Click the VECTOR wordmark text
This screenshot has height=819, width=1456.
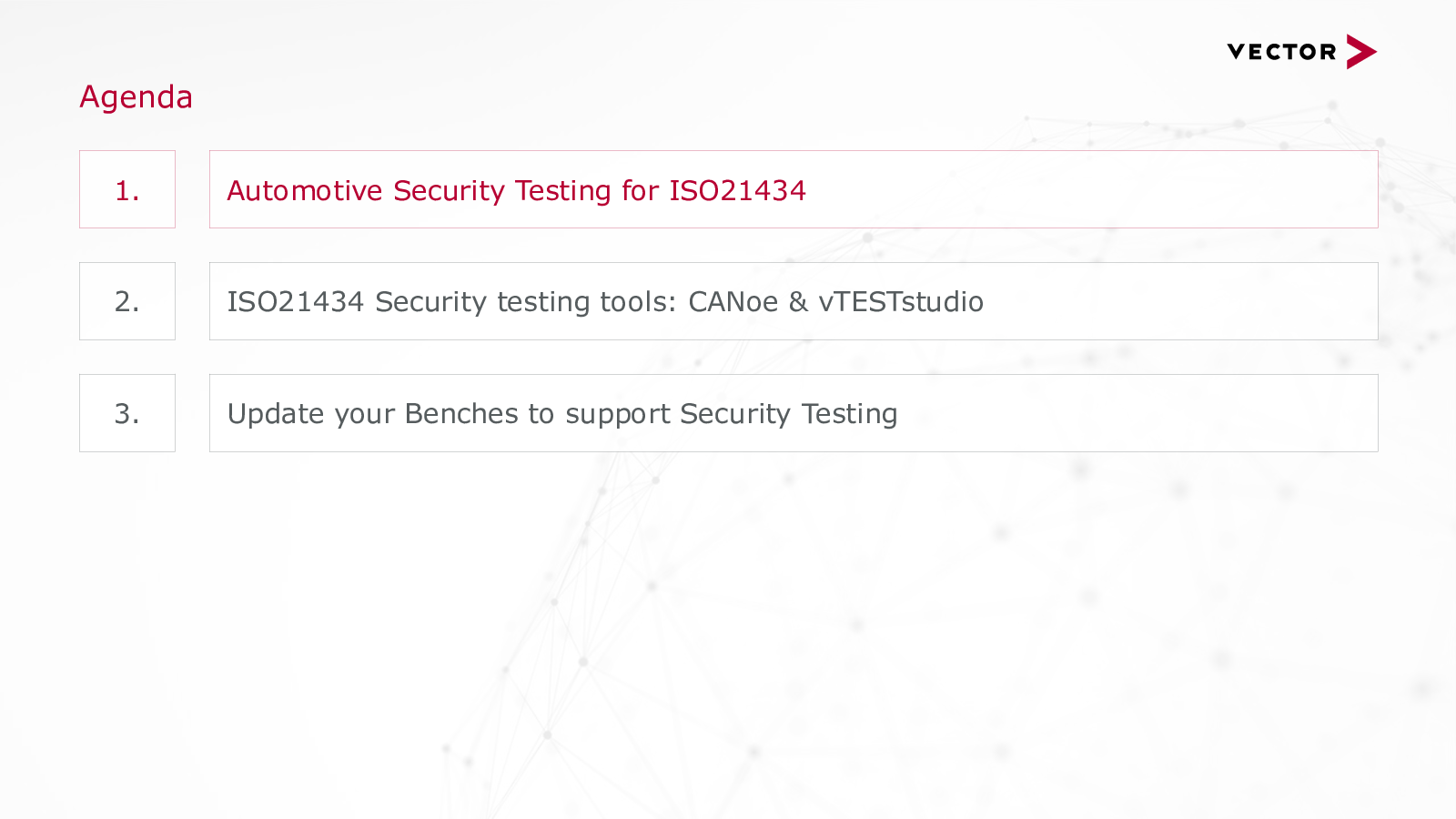(x=1281, y=52)
